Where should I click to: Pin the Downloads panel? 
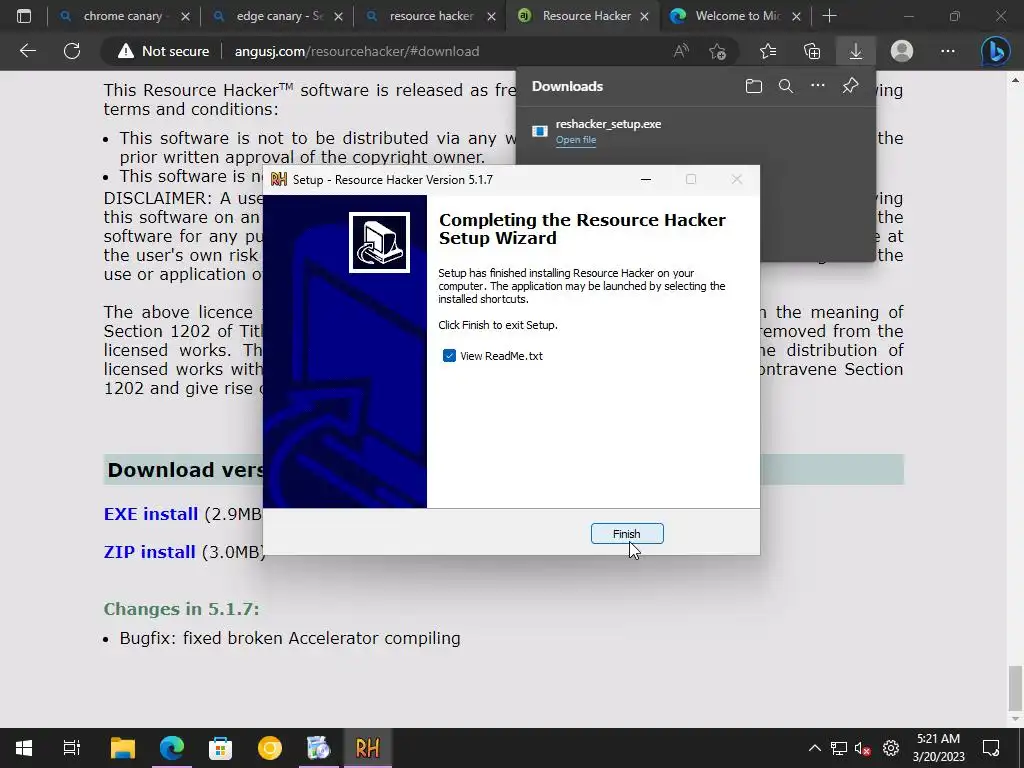pos(850,86)
